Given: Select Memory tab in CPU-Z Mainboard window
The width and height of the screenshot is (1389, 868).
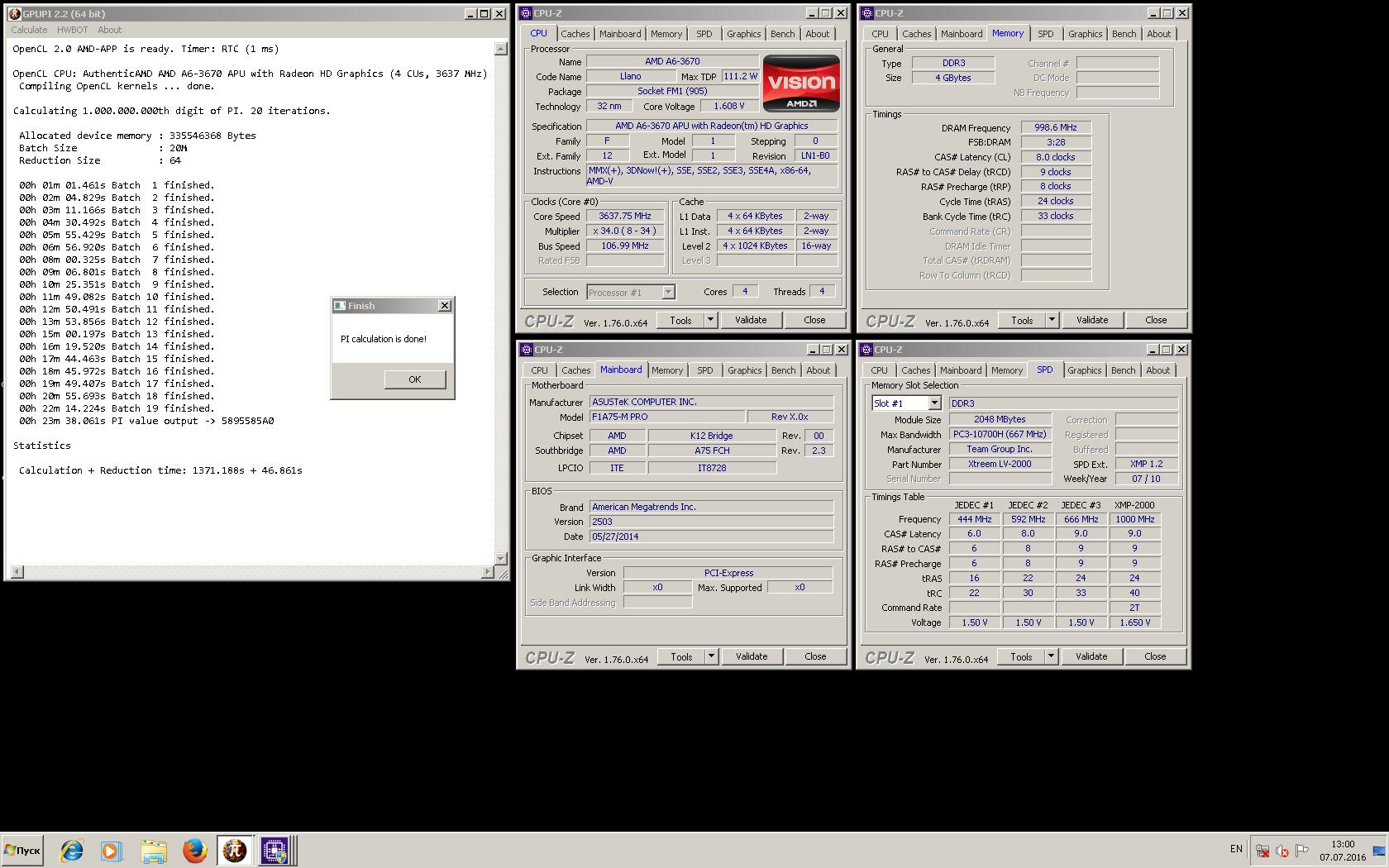Looking at the screenshot, I should pos(667,370).
